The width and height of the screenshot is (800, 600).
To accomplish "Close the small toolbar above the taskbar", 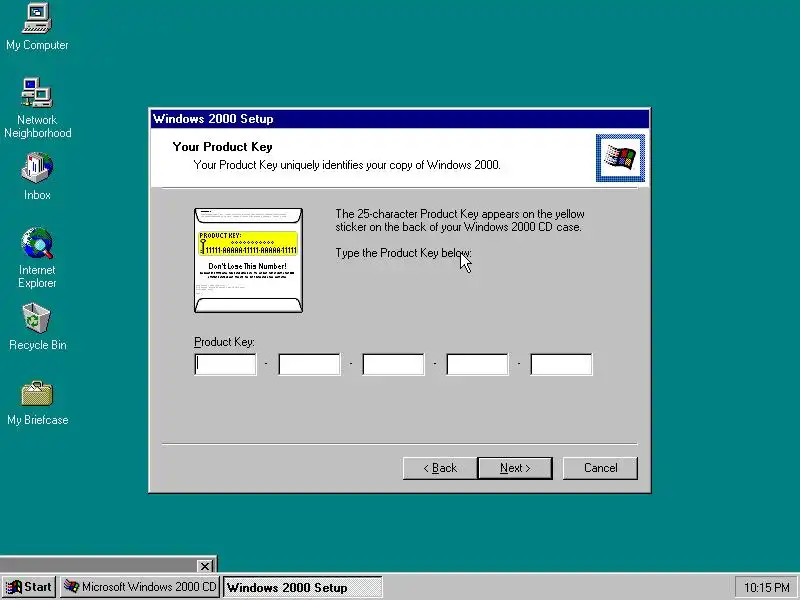I will [x=205, y=566].
